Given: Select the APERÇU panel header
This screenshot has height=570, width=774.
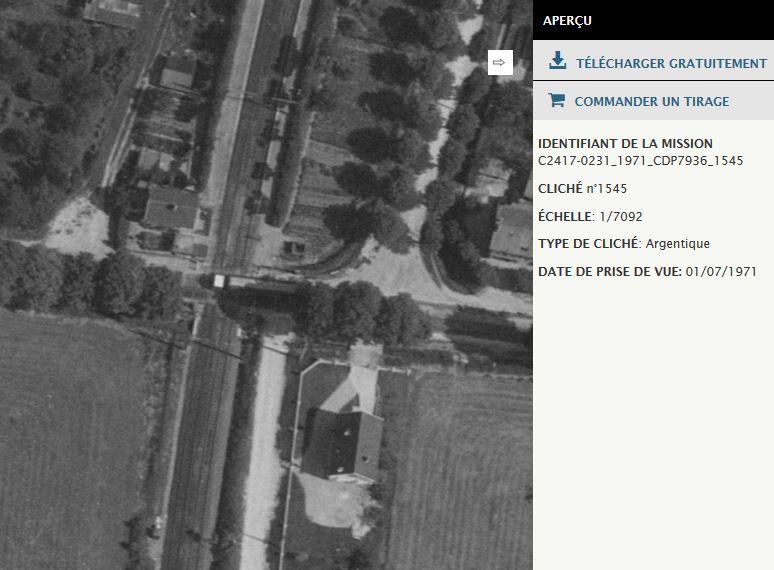Looking at the screenshot, I should [567, 20].
